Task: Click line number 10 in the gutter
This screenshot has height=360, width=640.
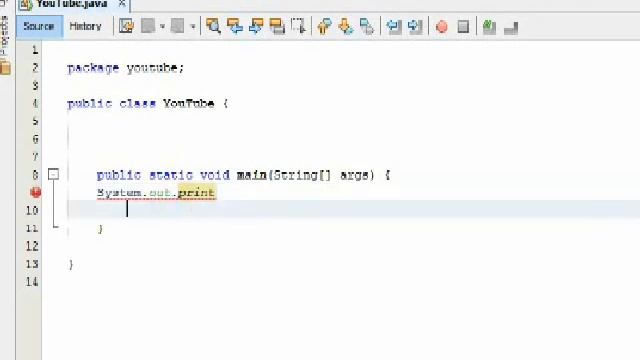Action: 32,210
